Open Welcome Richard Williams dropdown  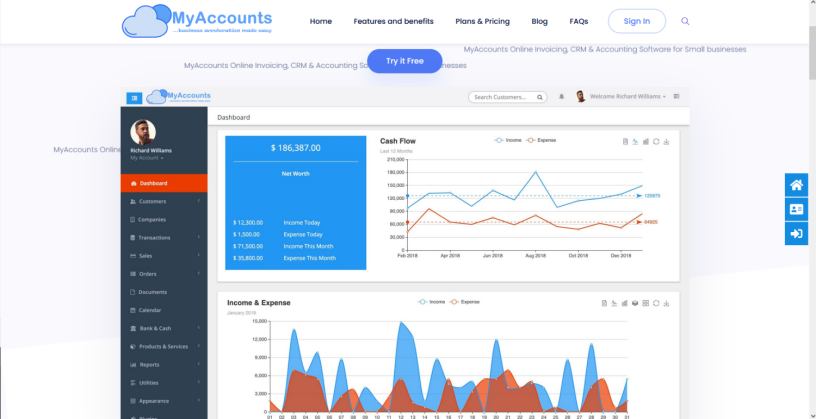[x=628, y=96]
